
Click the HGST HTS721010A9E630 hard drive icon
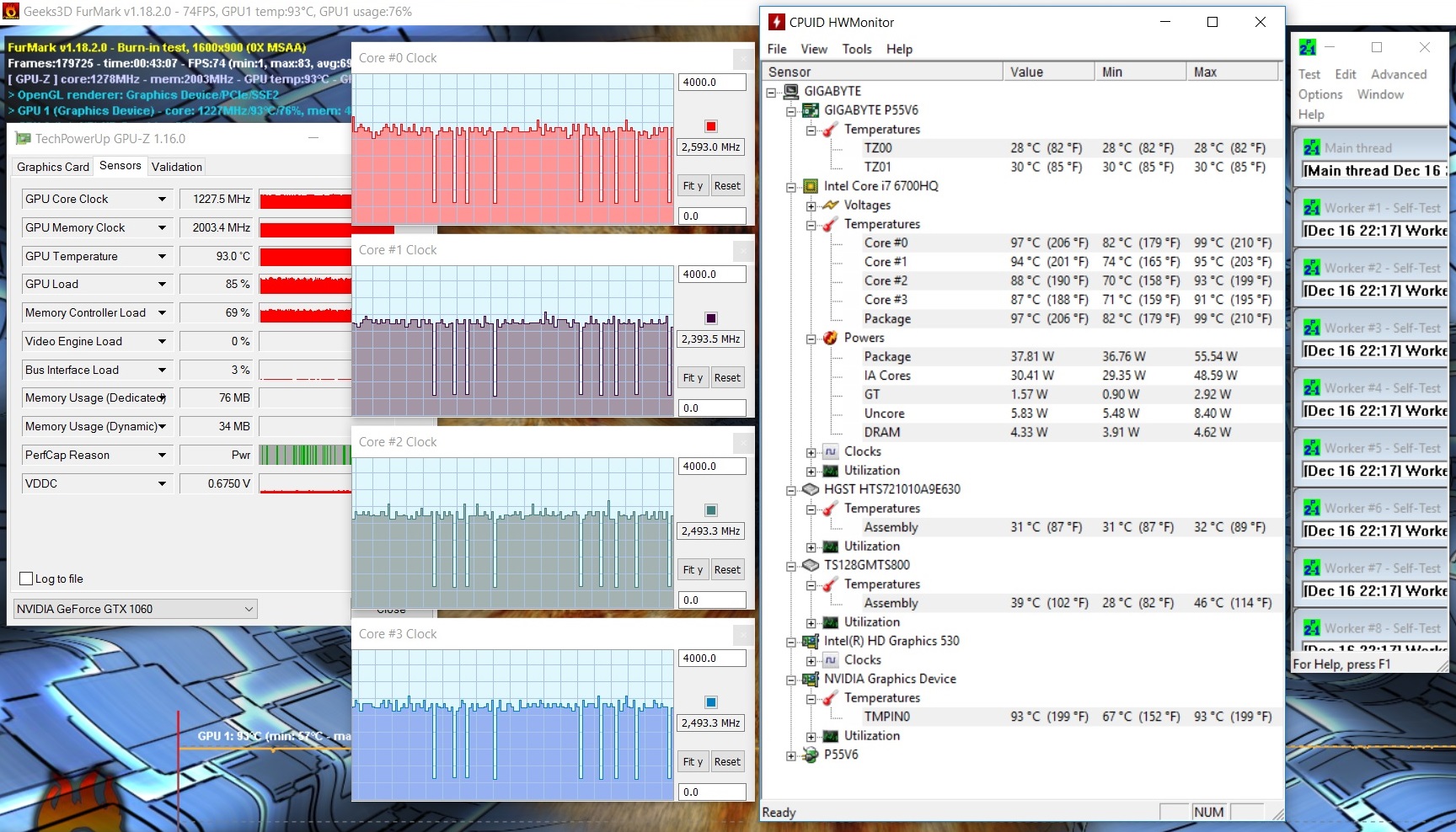[811, 489]
